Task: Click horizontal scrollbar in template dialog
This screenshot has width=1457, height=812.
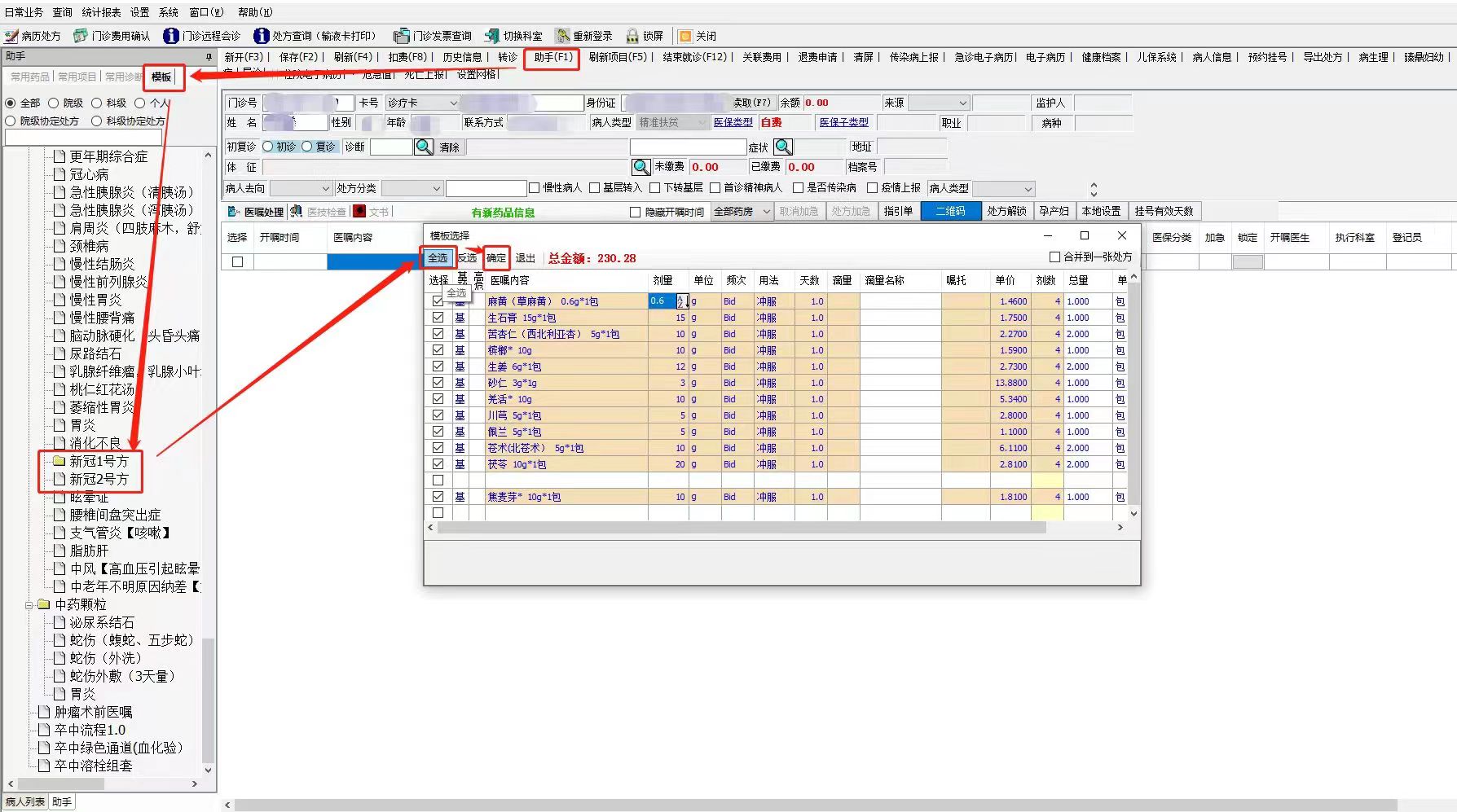Action: tap(742, 528)
